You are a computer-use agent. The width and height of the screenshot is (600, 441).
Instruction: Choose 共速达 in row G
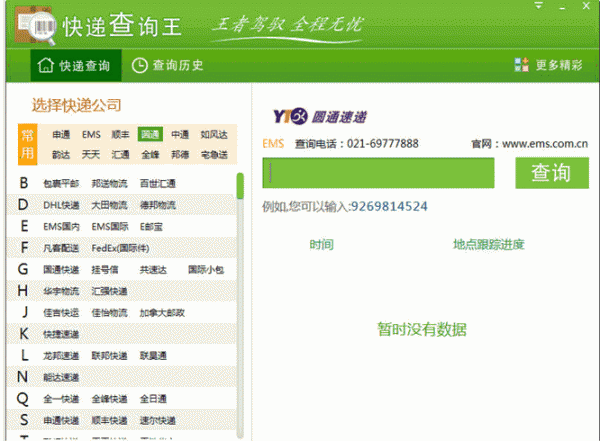[153, 270]
